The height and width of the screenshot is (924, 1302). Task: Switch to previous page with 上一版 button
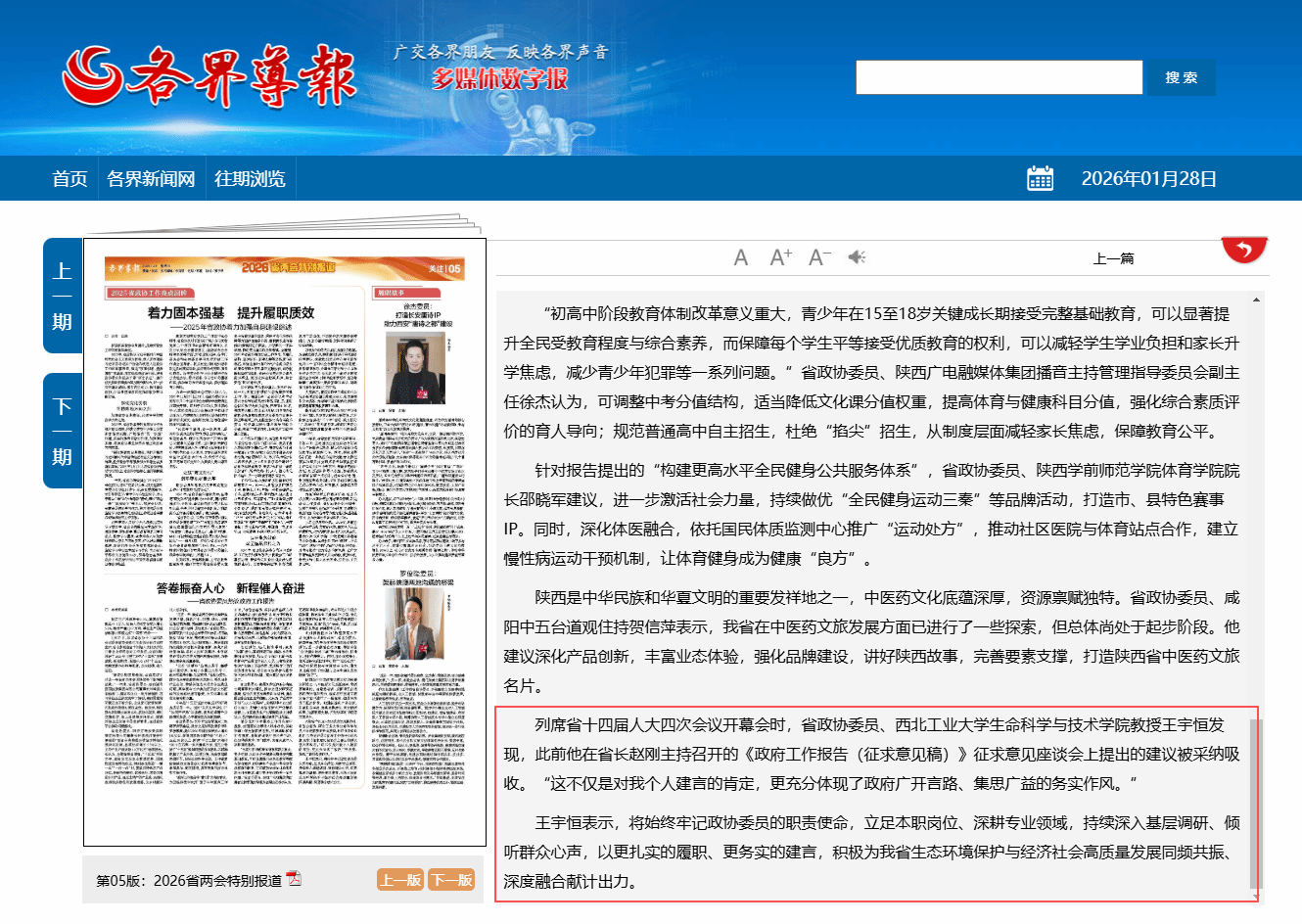(400, 880)
